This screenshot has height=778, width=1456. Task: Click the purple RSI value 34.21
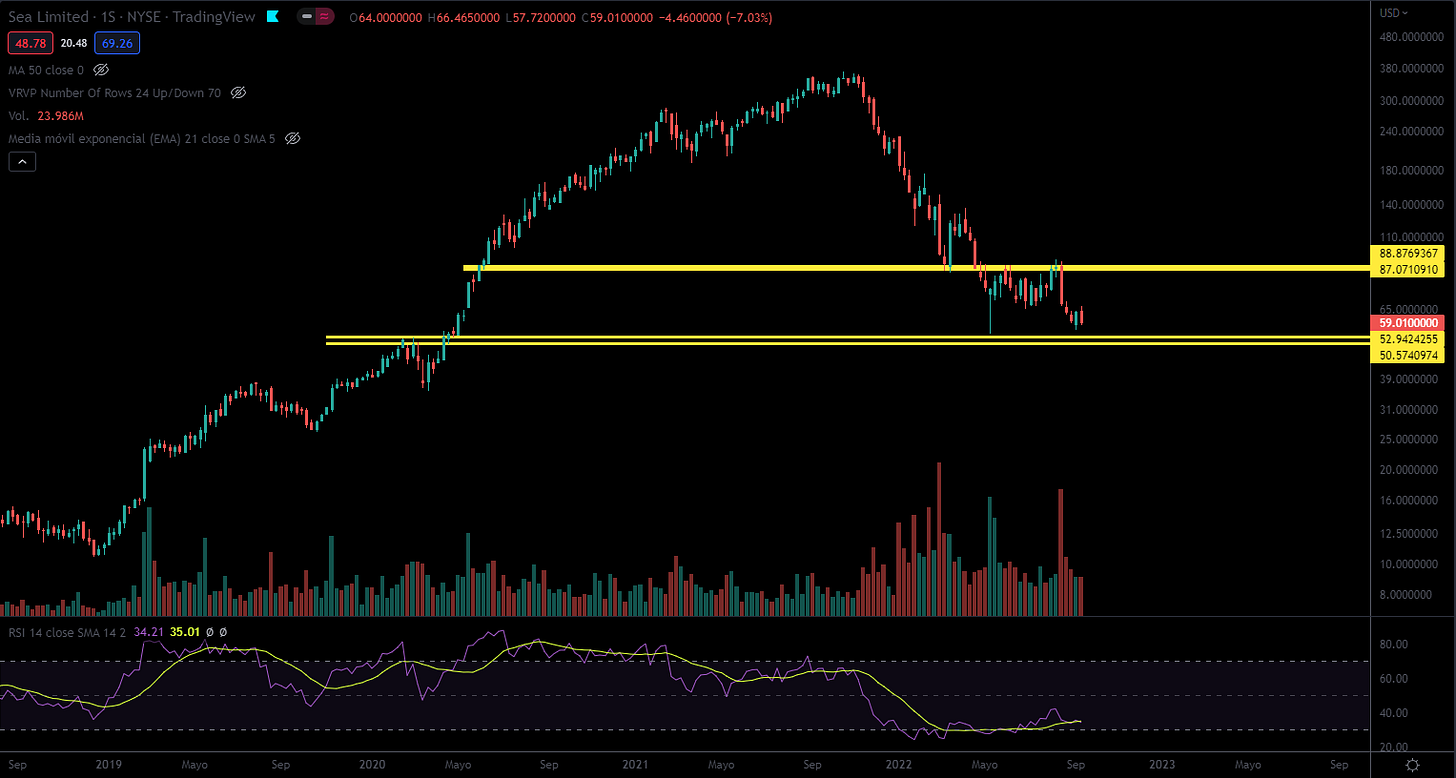147,631
